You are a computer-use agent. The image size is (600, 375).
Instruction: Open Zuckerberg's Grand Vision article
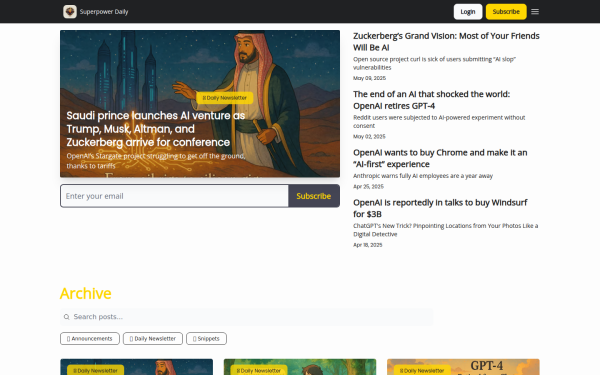(446, 42)
